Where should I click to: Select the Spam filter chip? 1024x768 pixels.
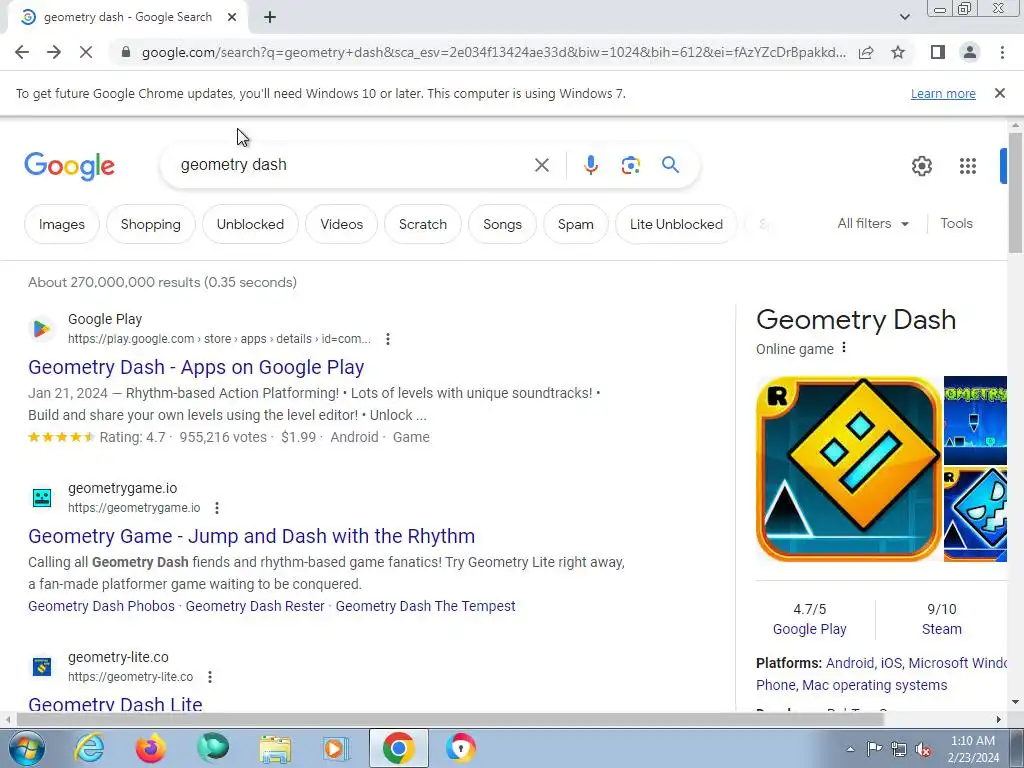pyautogui.click(x=575, y=224)
